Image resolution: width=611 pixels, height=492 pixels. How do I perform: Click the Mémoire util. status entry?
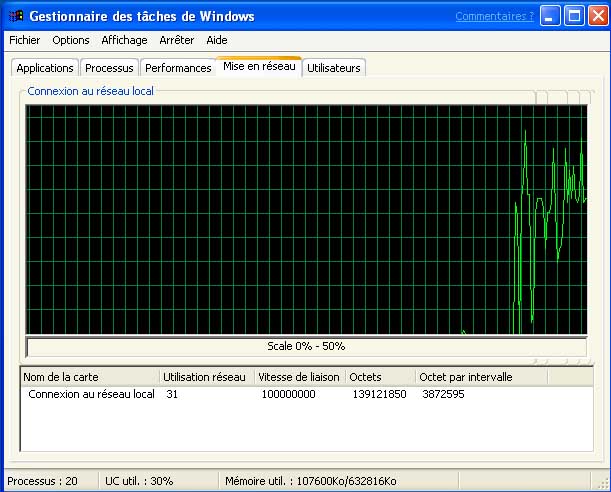coord(311,481)
